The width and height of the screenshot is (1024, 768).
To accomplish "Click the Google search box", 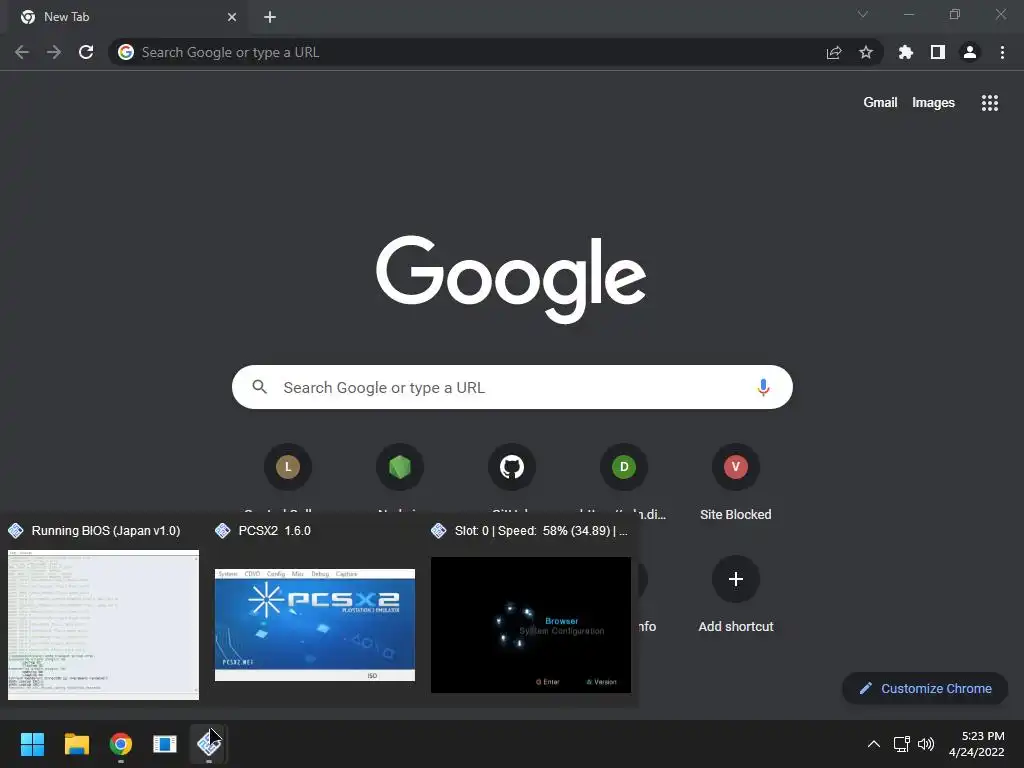I will click(x=512, y=387).
